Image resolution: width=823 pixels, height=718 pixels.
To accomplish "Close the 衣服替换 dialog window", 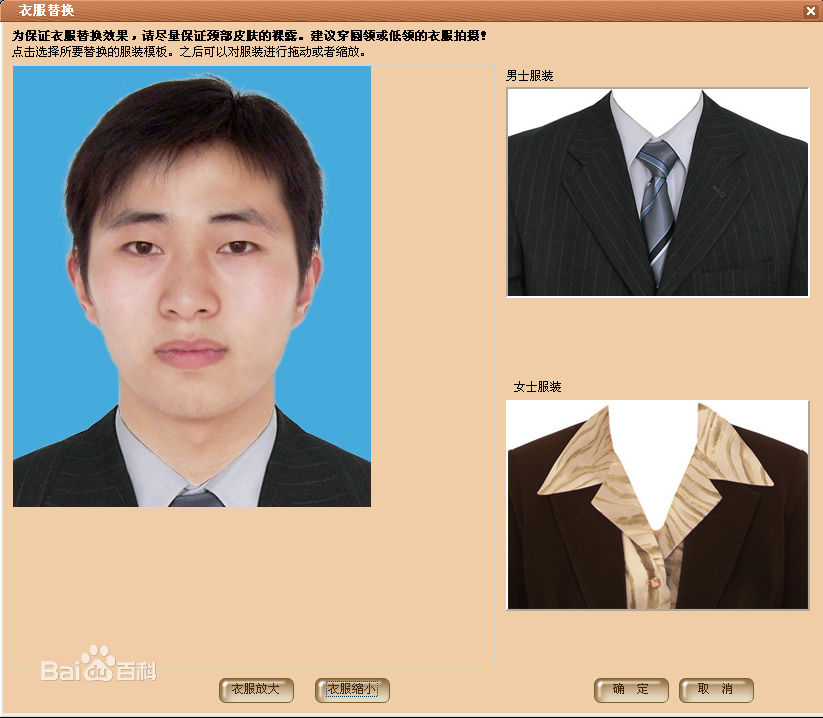I will pos(810,10).
